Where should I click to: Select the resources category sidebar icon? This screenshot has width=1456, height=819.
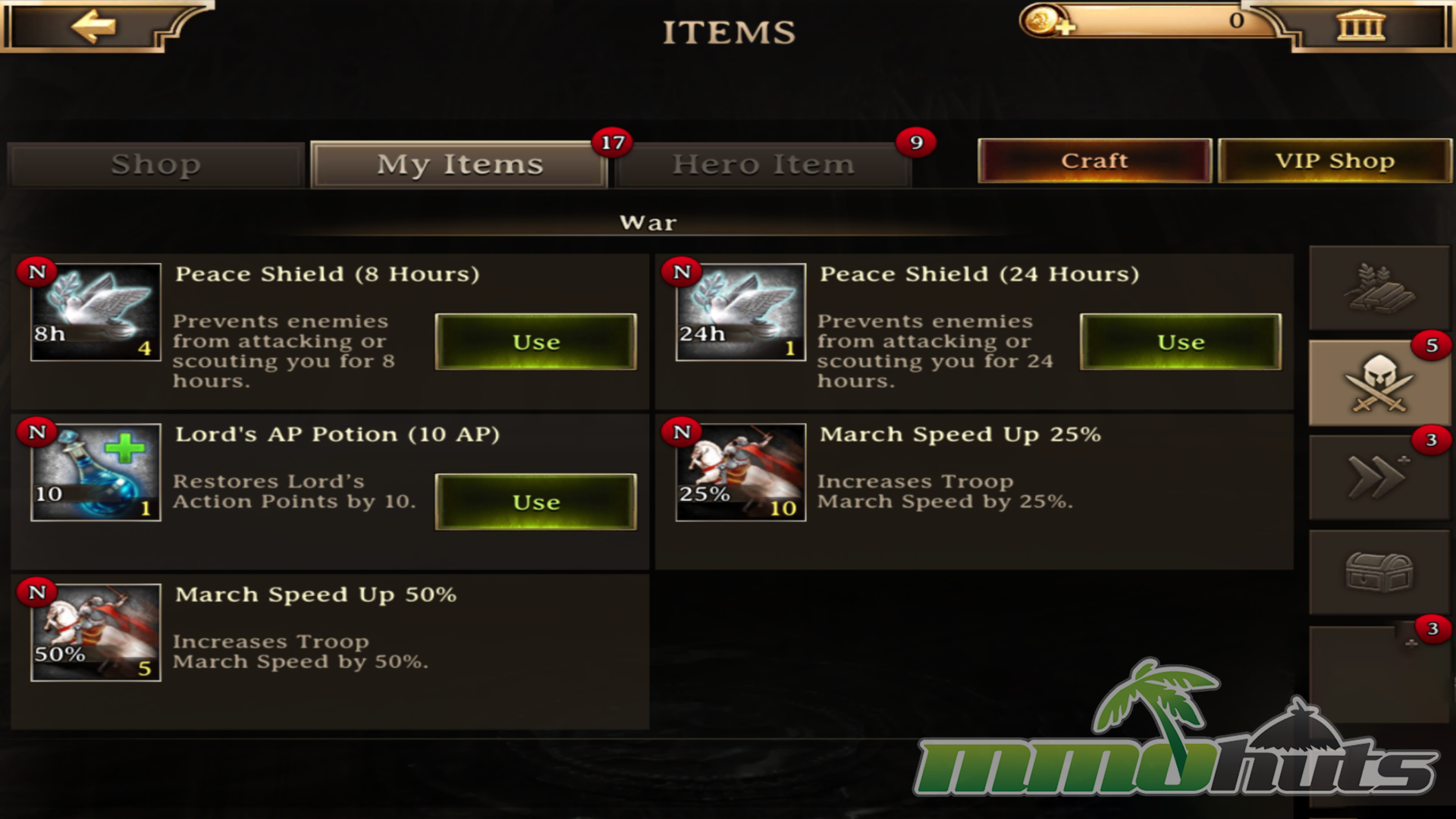[1379, 287]
